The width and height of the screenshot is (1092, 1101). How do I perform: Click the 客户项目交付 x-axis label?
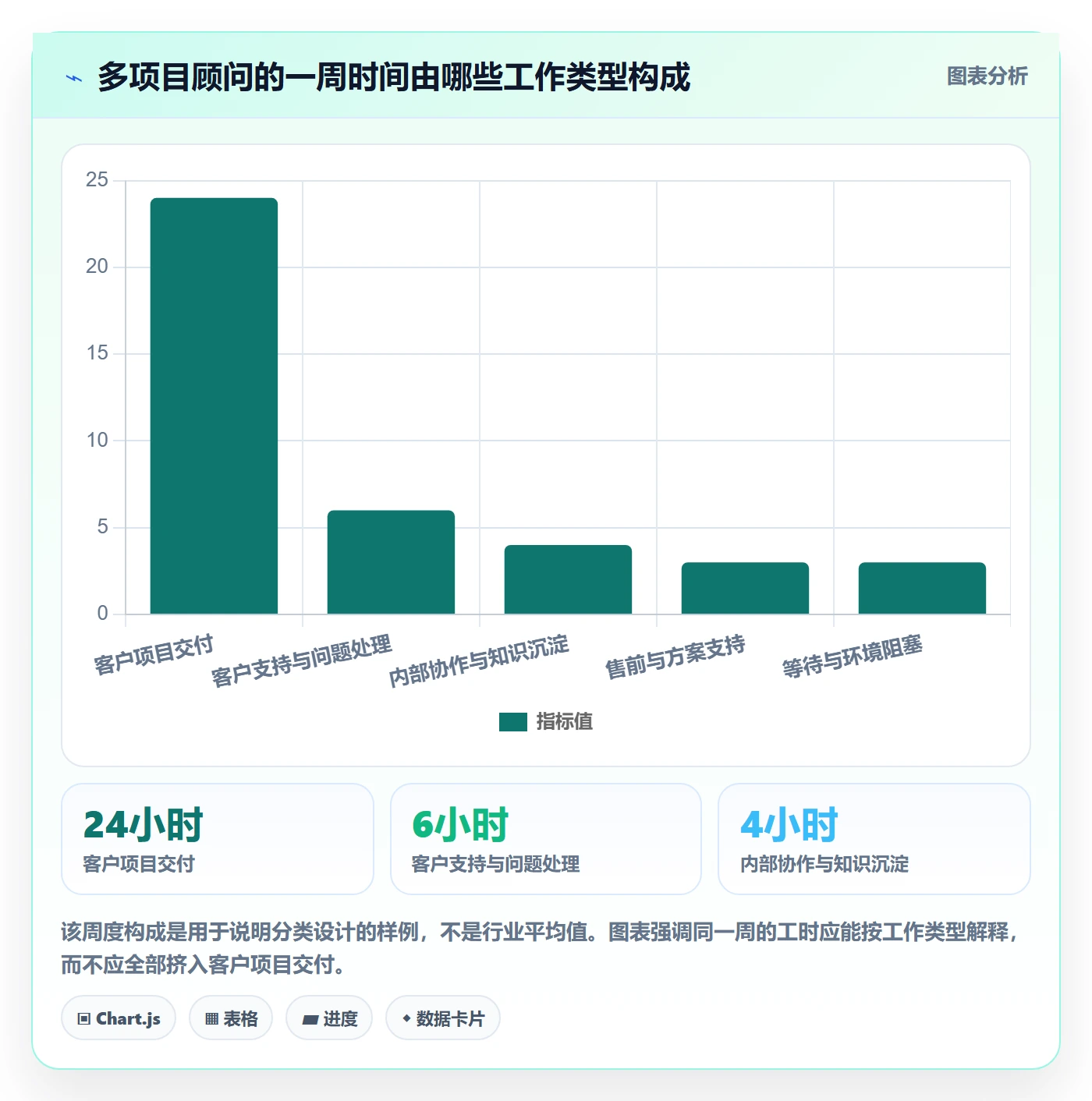(154, 655)
